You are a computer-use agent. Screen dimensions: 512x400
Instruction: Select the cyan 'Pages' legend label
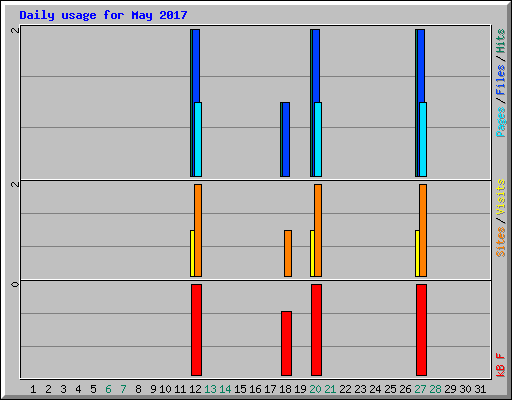click(501, 122)
